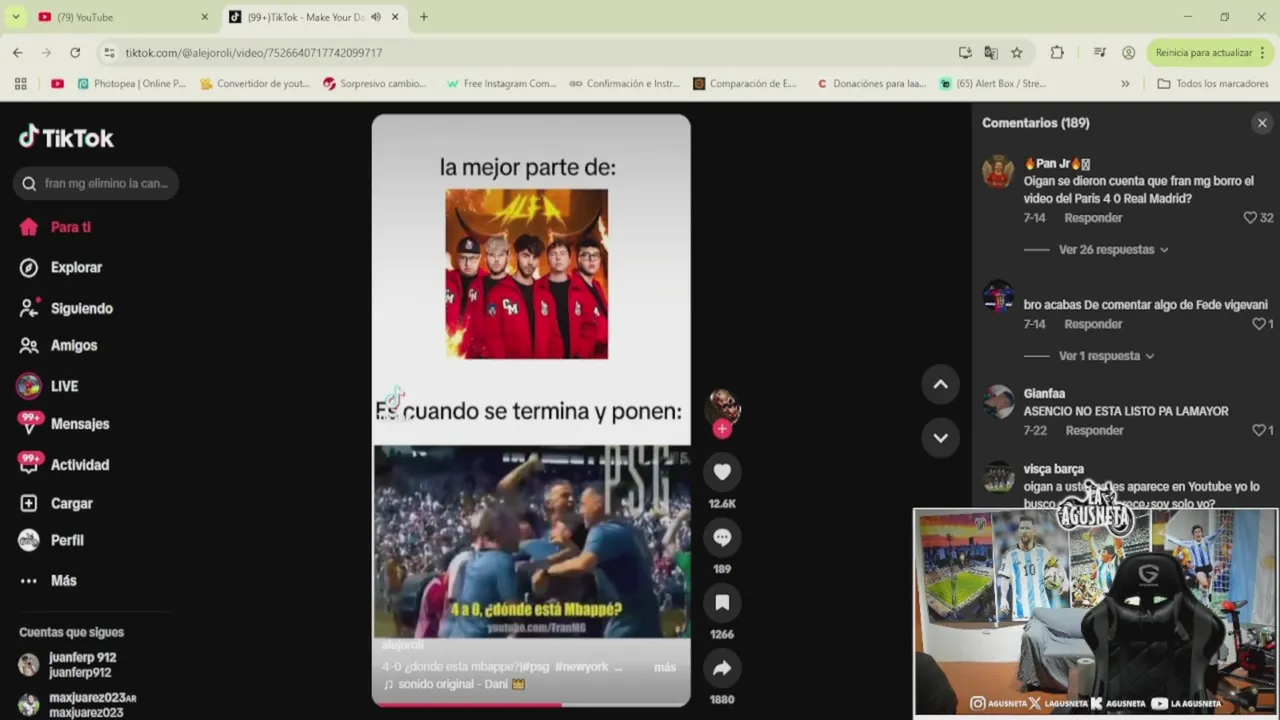Follow creator with red plus button
This screenshot has height=720, width=1280.
point(722,429)
